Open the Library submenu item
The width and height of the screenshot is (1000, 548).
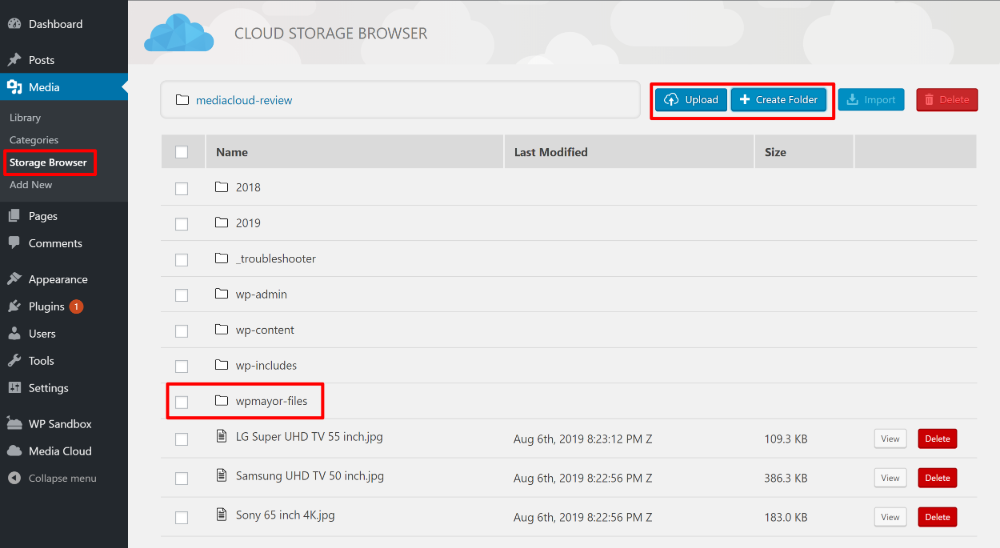[25, 118]
